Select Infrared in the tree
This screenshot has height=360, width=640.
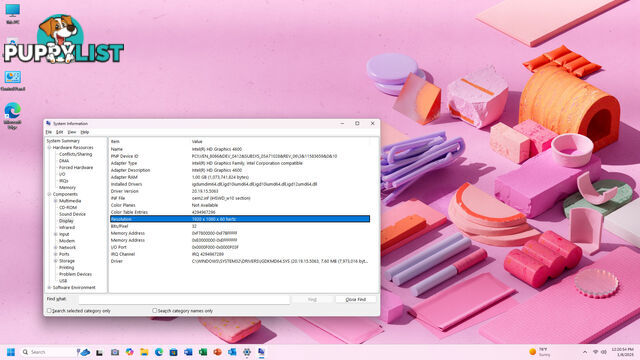coord(67,227)
